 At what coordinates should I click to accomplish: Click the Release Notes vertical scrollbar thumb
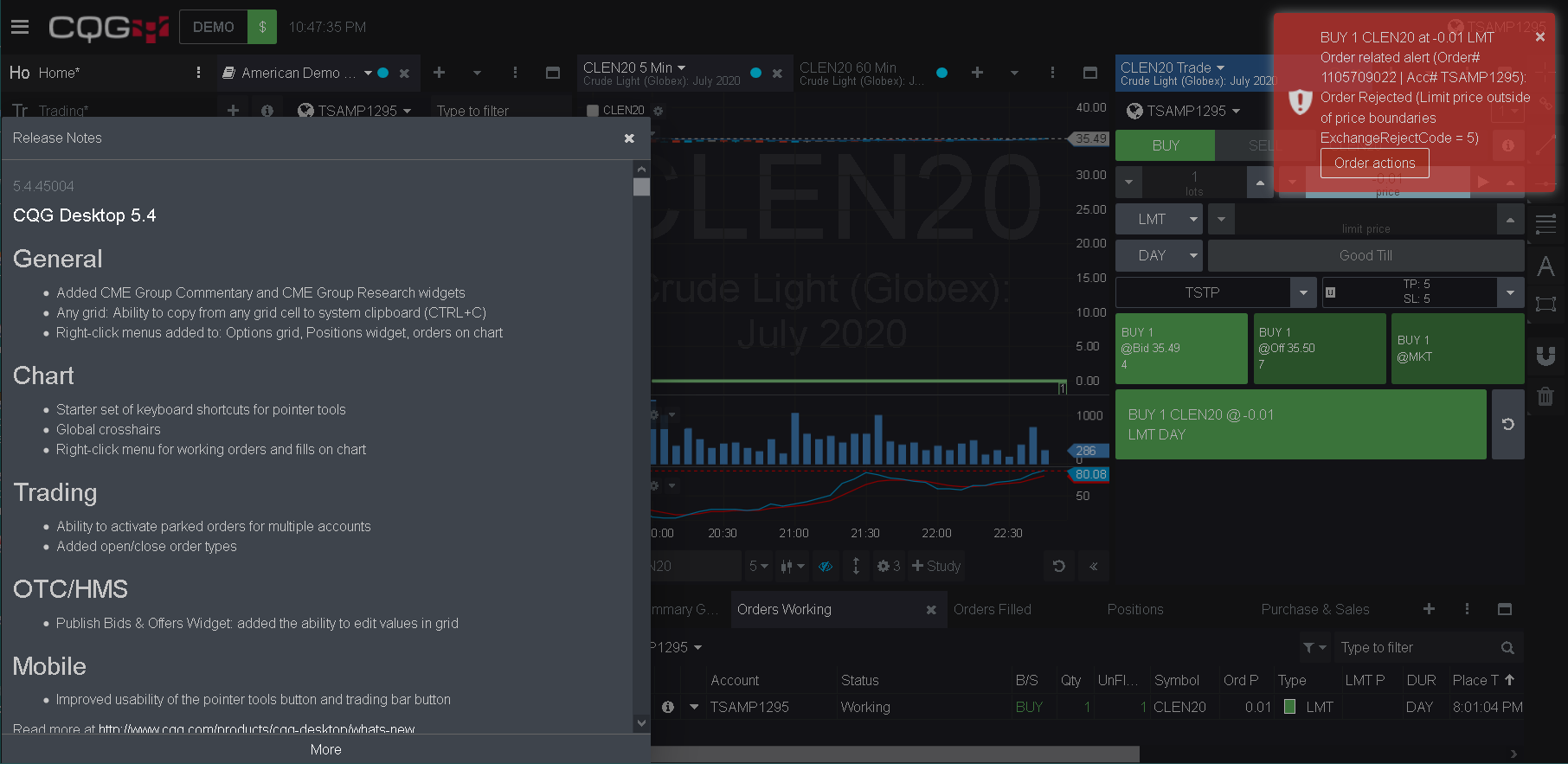[x=641, y=187]
